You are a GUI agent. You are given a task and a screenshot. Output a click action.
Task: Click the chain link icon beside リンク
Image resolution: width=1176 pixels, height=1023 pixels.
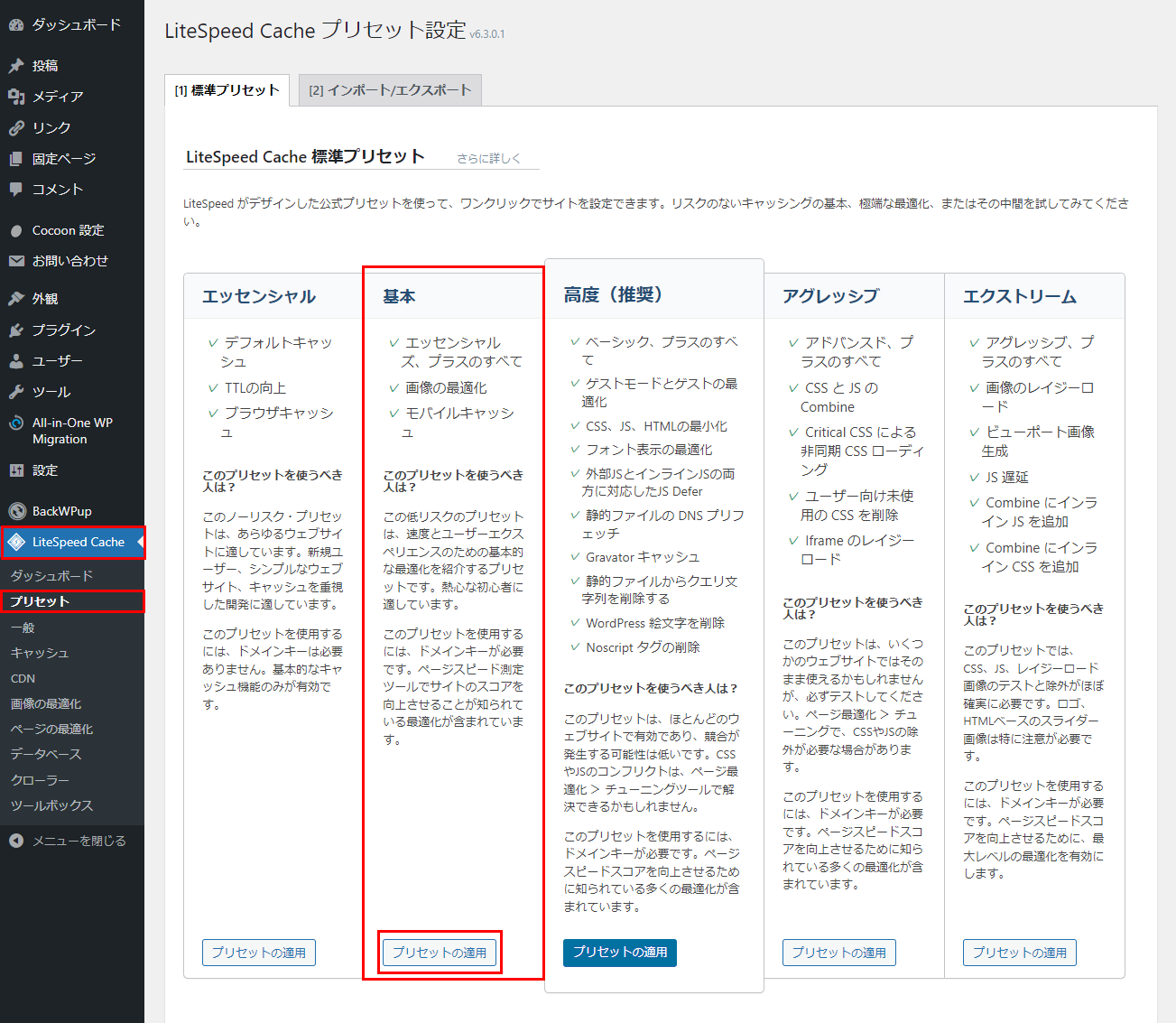pos(16,128)
